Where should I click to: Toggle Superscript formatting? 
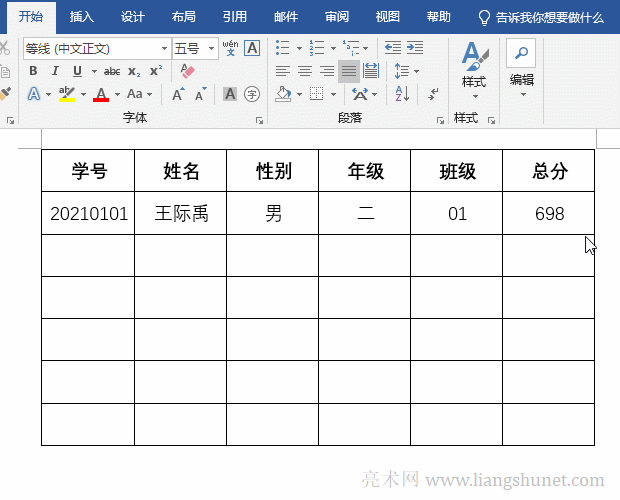(x=156, y=70)
